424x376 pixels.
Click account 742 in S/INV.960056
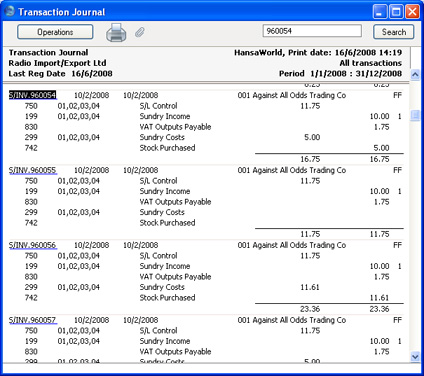(x=31, y=298)
